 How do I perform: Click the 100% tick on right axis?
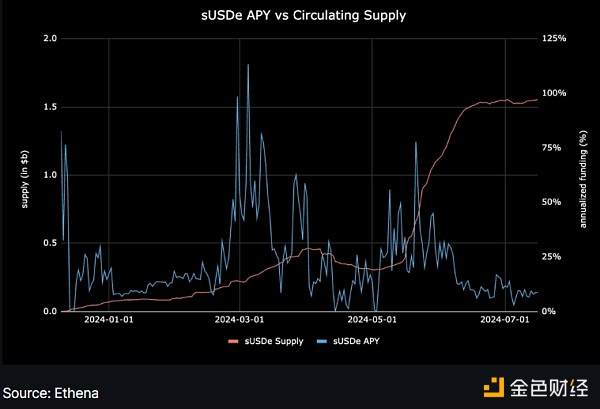pyautogui.click(x=554, y=93)
